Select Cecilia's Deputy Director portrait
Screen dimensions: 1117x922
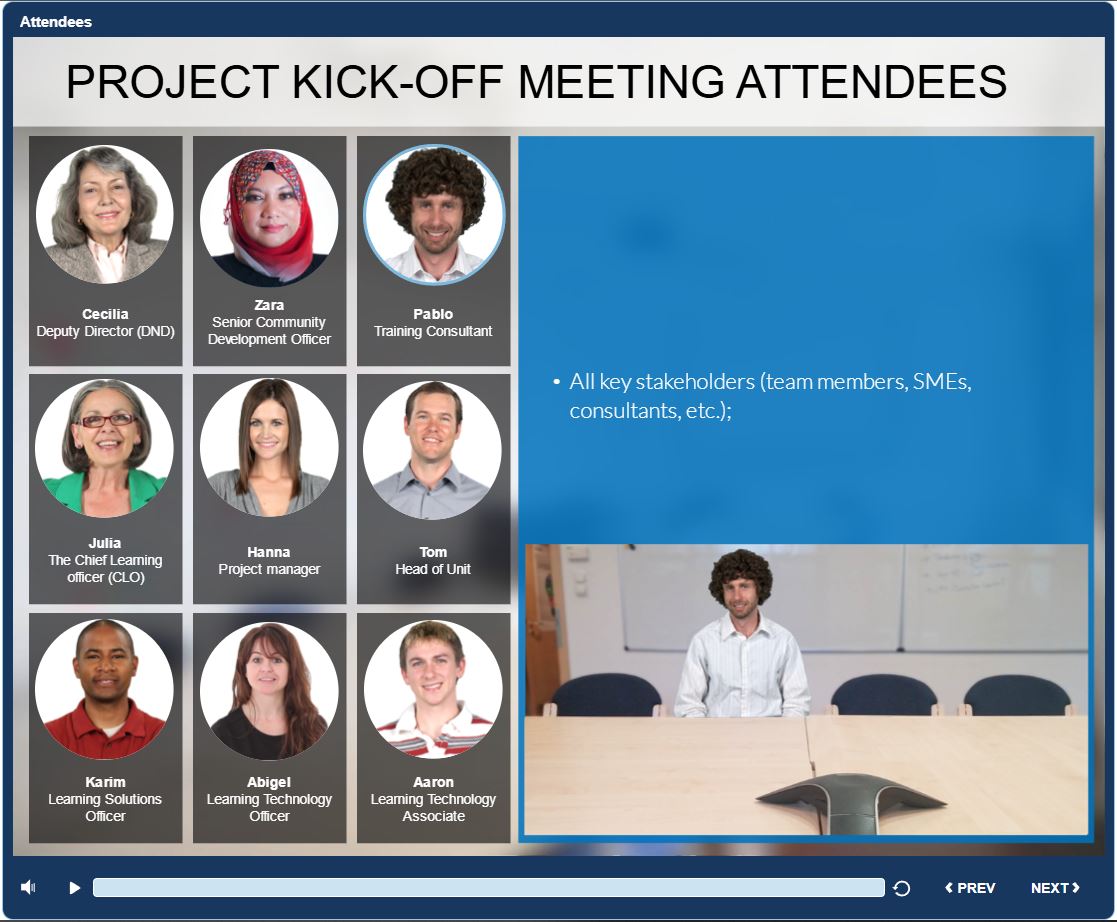105,215
